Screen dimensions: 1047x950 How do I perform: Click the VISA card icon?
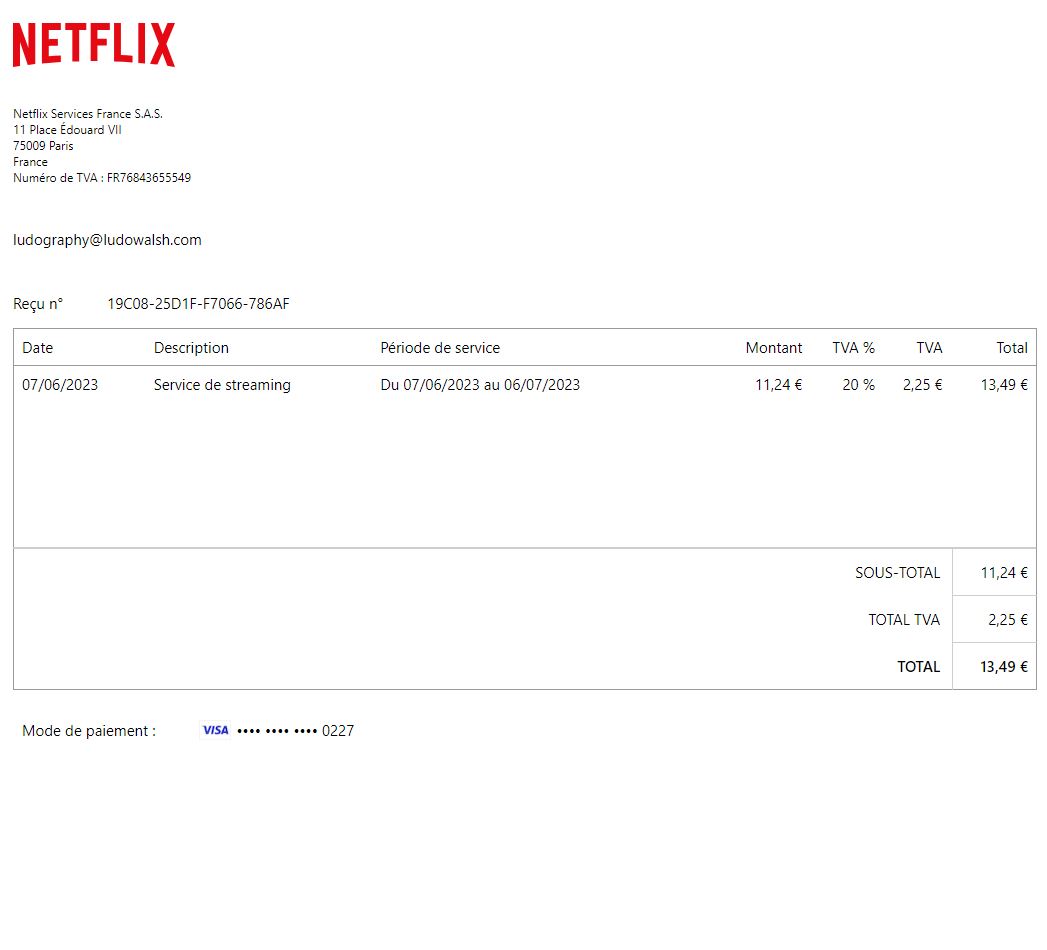pyautogui.click(x=215, y=731)
